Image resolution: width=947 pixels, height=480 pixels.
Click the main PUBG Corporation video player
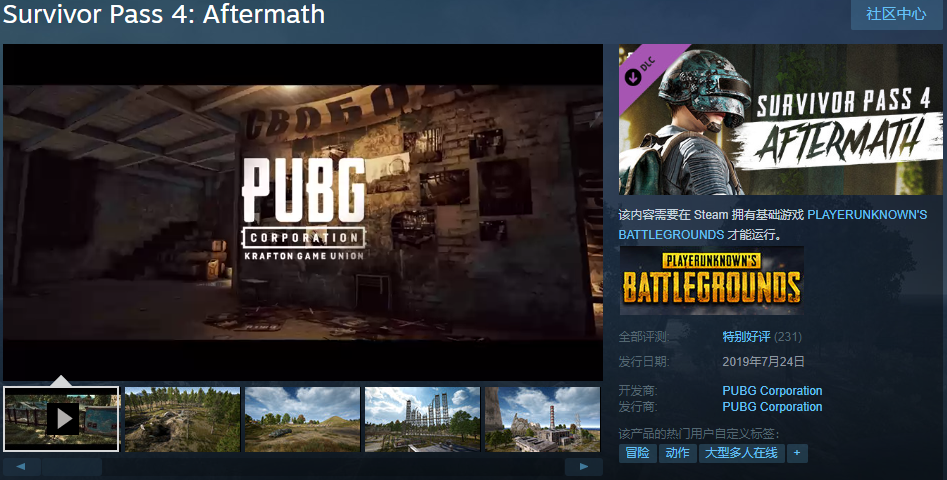coord(303,213)
